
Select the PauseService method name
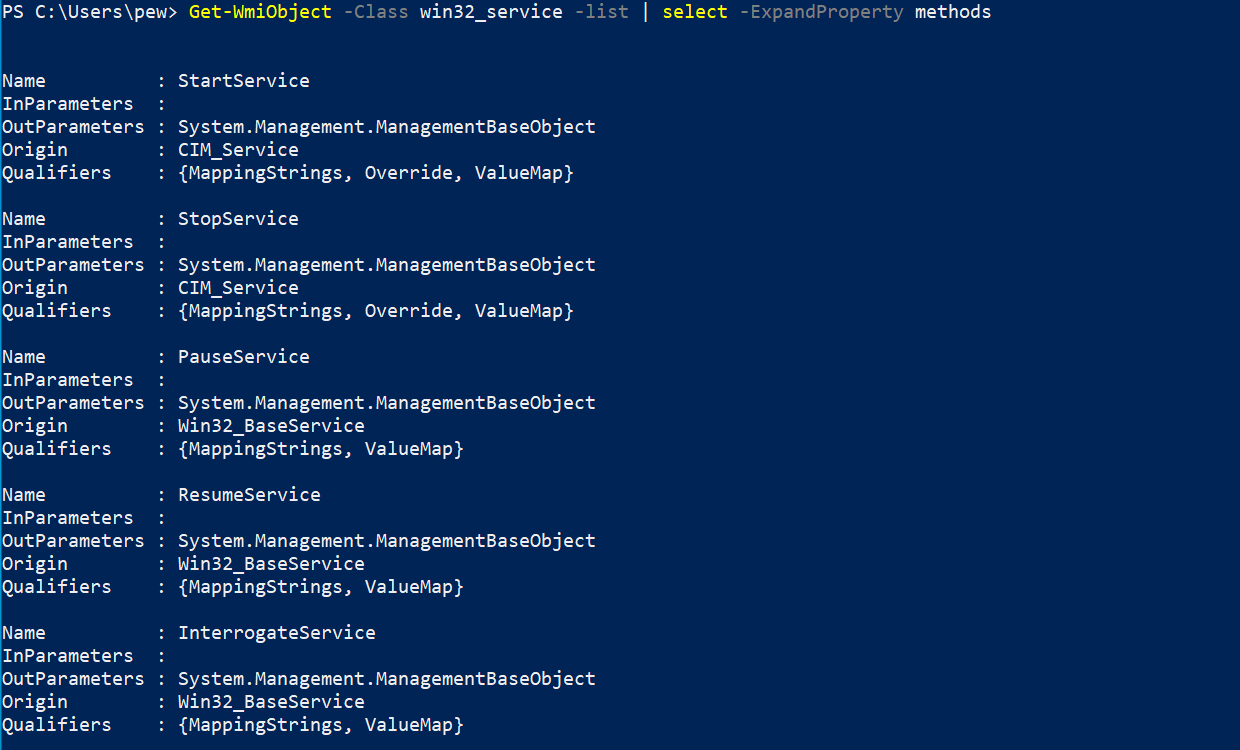pyautogui.click(x=244, y=357)
